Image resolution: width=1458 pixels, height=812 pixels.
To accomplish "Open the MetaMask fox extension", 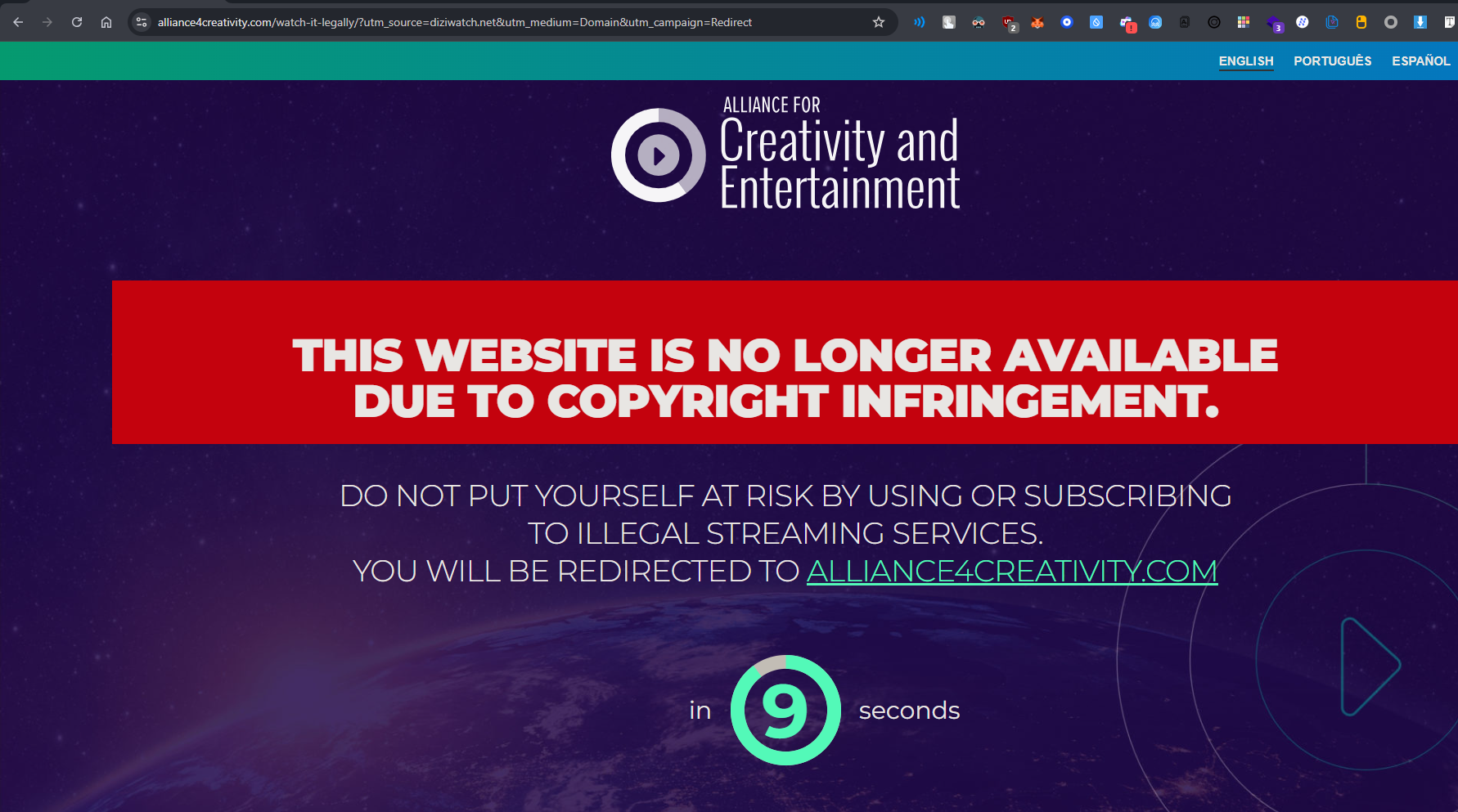I will 1037,22.
